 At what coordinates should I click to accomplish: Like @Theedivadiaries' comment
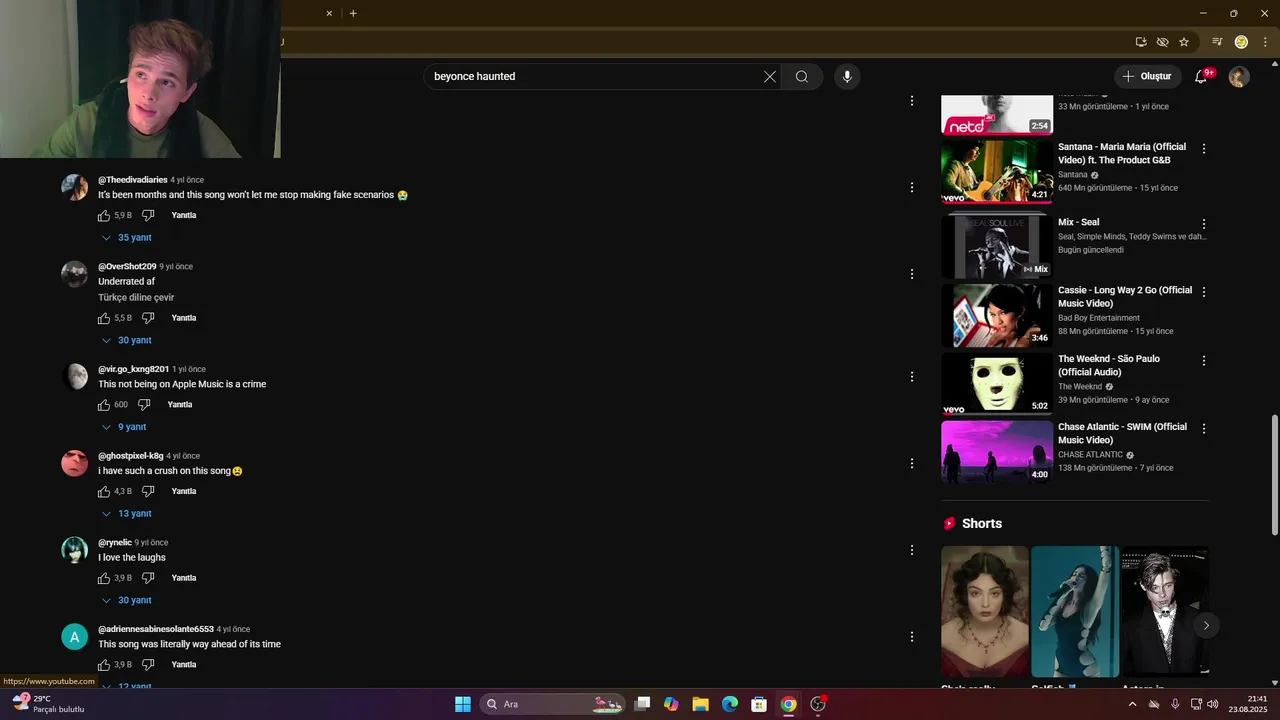104,216
